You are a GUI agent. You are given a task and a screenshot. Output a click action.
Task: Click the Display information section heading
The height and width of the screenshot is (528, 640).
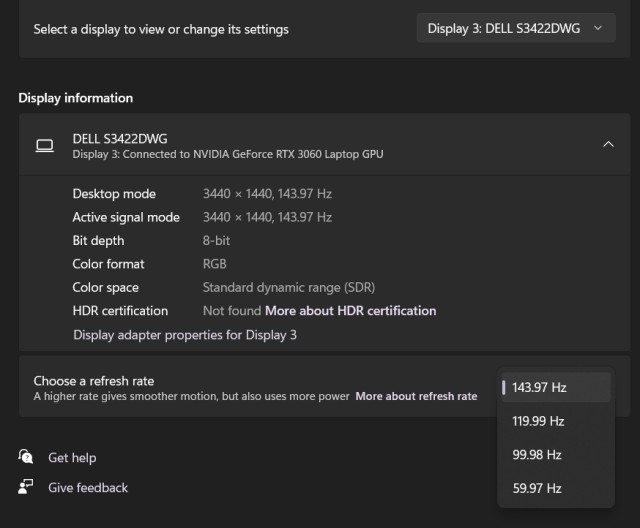pos(76,98)
